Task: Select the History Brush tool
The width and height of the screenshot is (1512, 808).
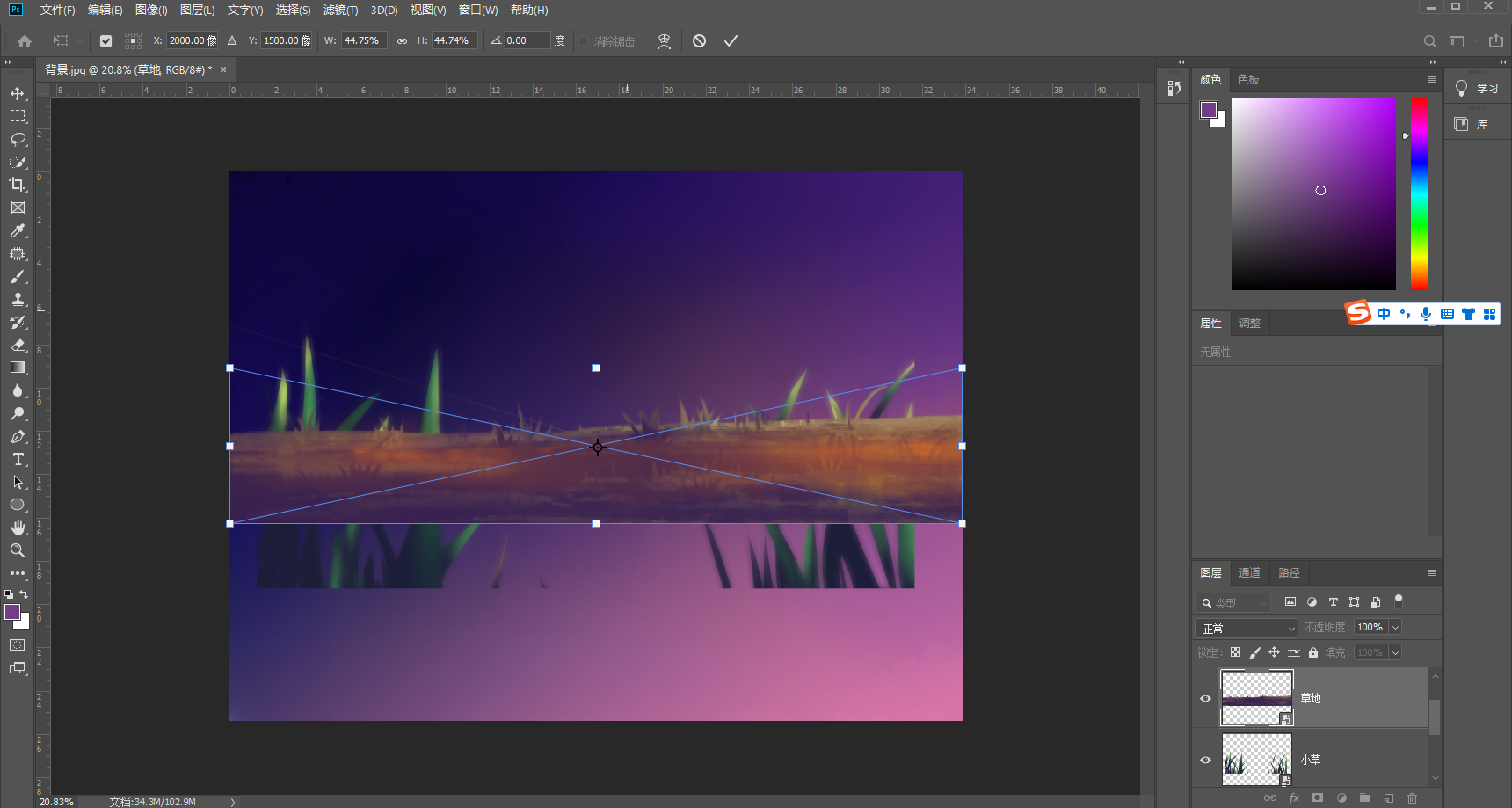Action: (18, 322)
